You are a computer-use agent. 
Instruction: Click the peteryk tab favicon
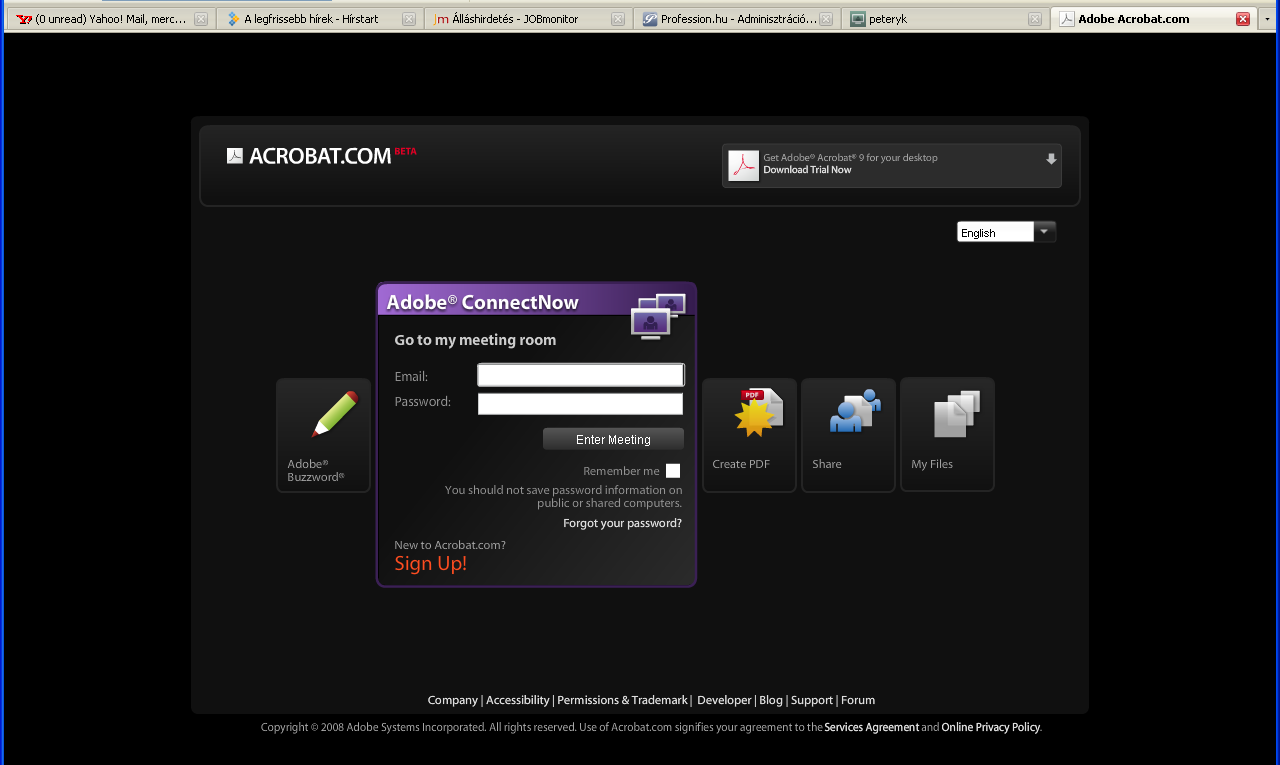point(858,19)
